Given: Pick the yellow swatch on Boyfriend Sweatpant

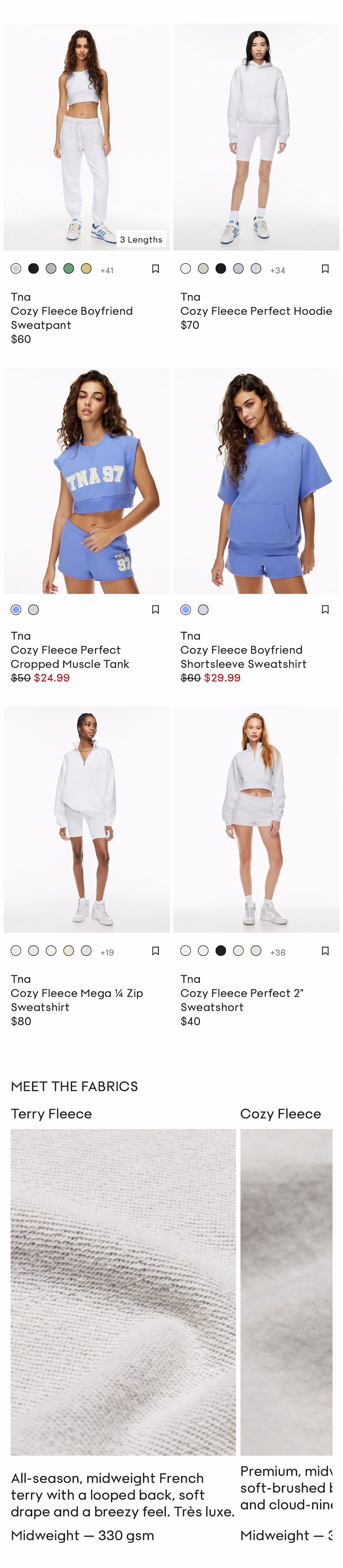Looking at the screenshot, I should pos(86,269).
